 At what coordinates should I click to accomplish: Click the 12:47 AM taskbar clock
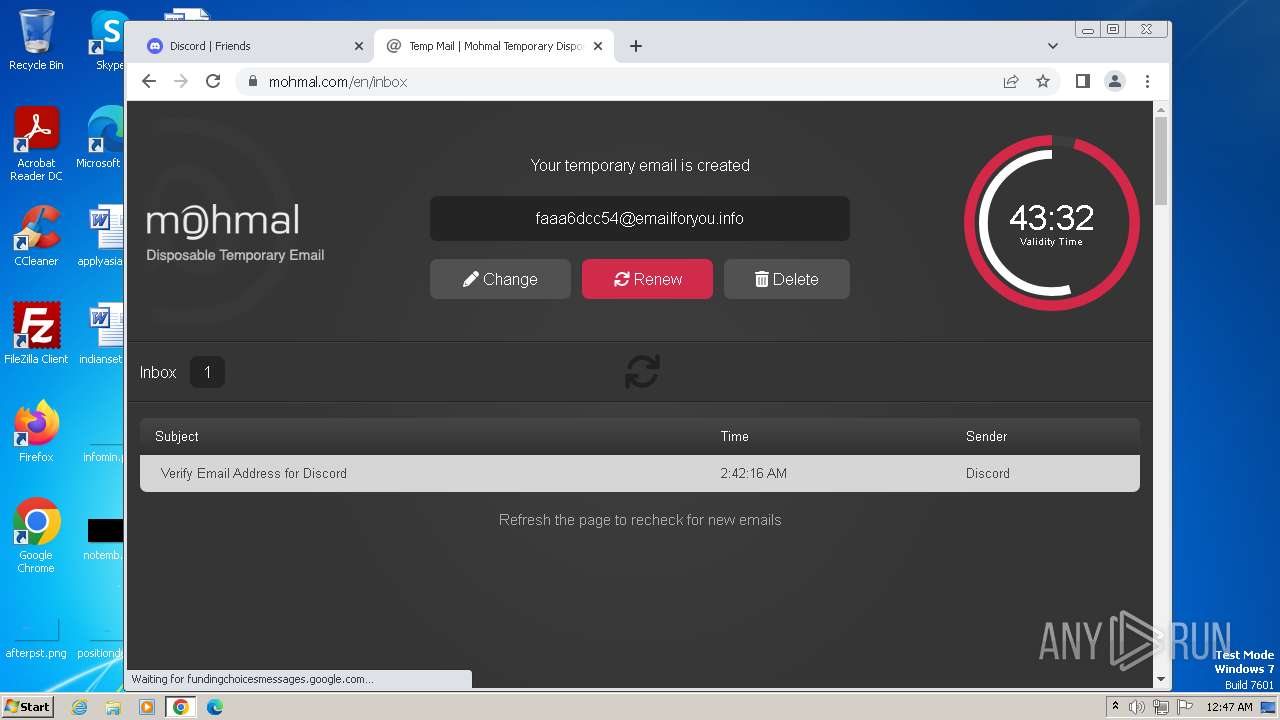(x=1229, y=707)
